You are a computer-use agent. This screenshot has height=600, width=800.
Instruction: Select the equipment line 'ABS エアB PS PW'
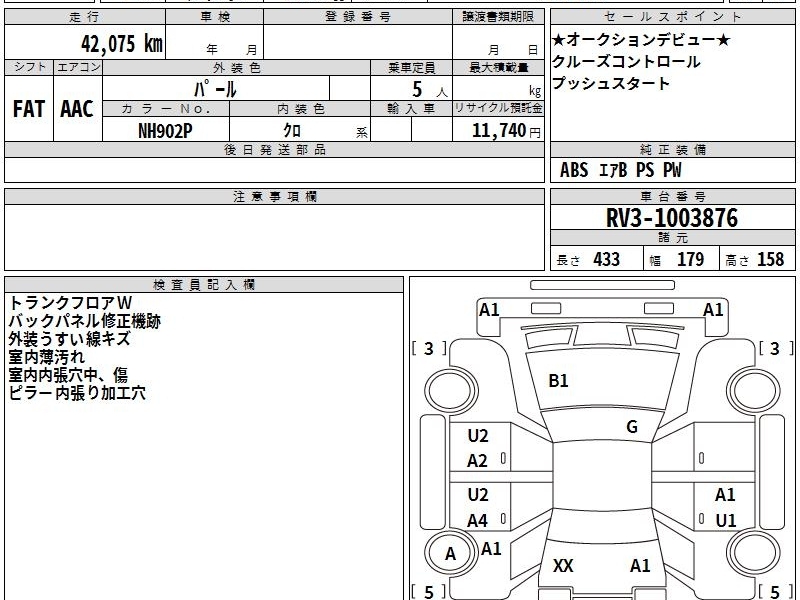click(x=620, y=170)
